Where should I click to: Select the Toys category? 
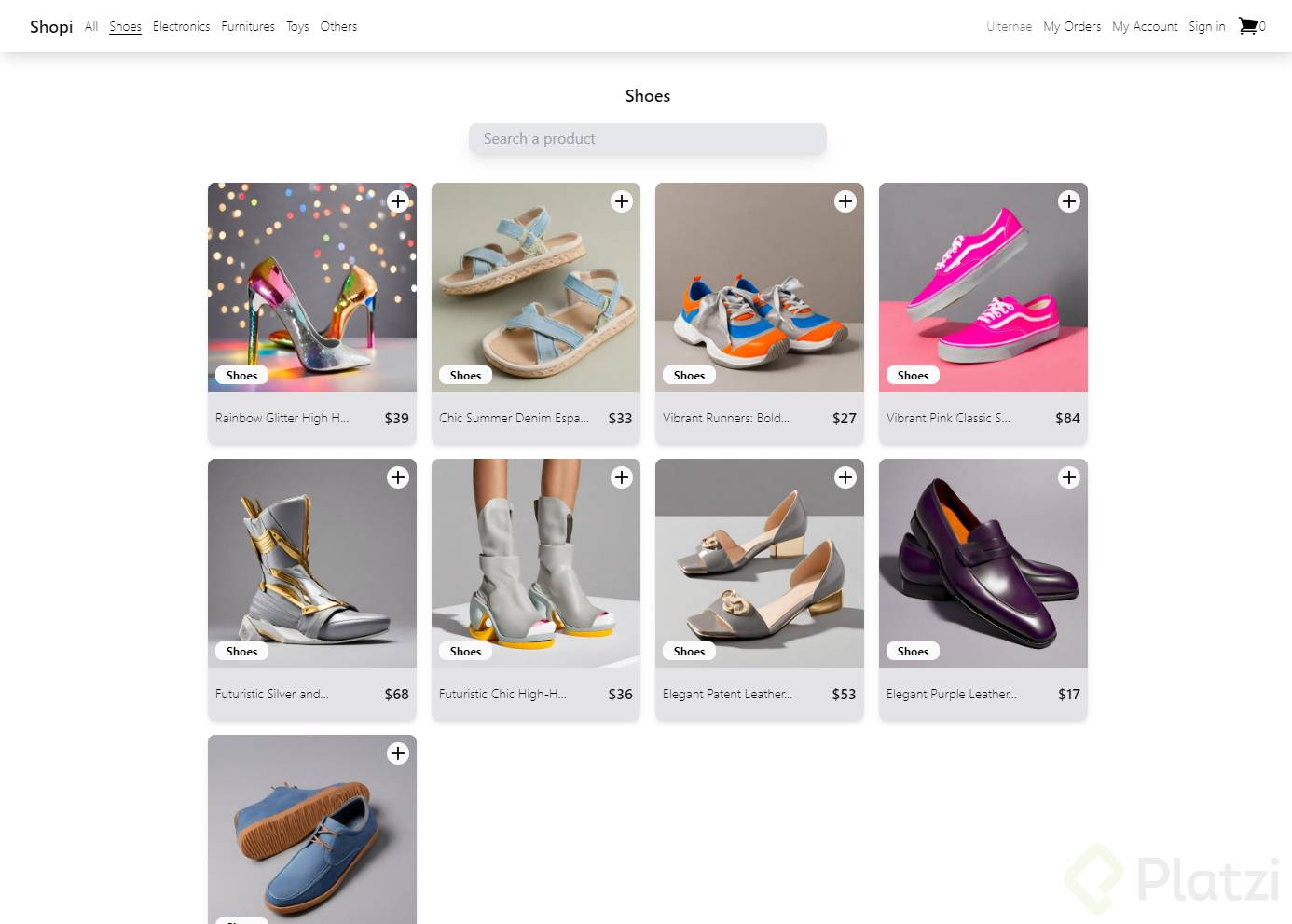pos(297,27)
